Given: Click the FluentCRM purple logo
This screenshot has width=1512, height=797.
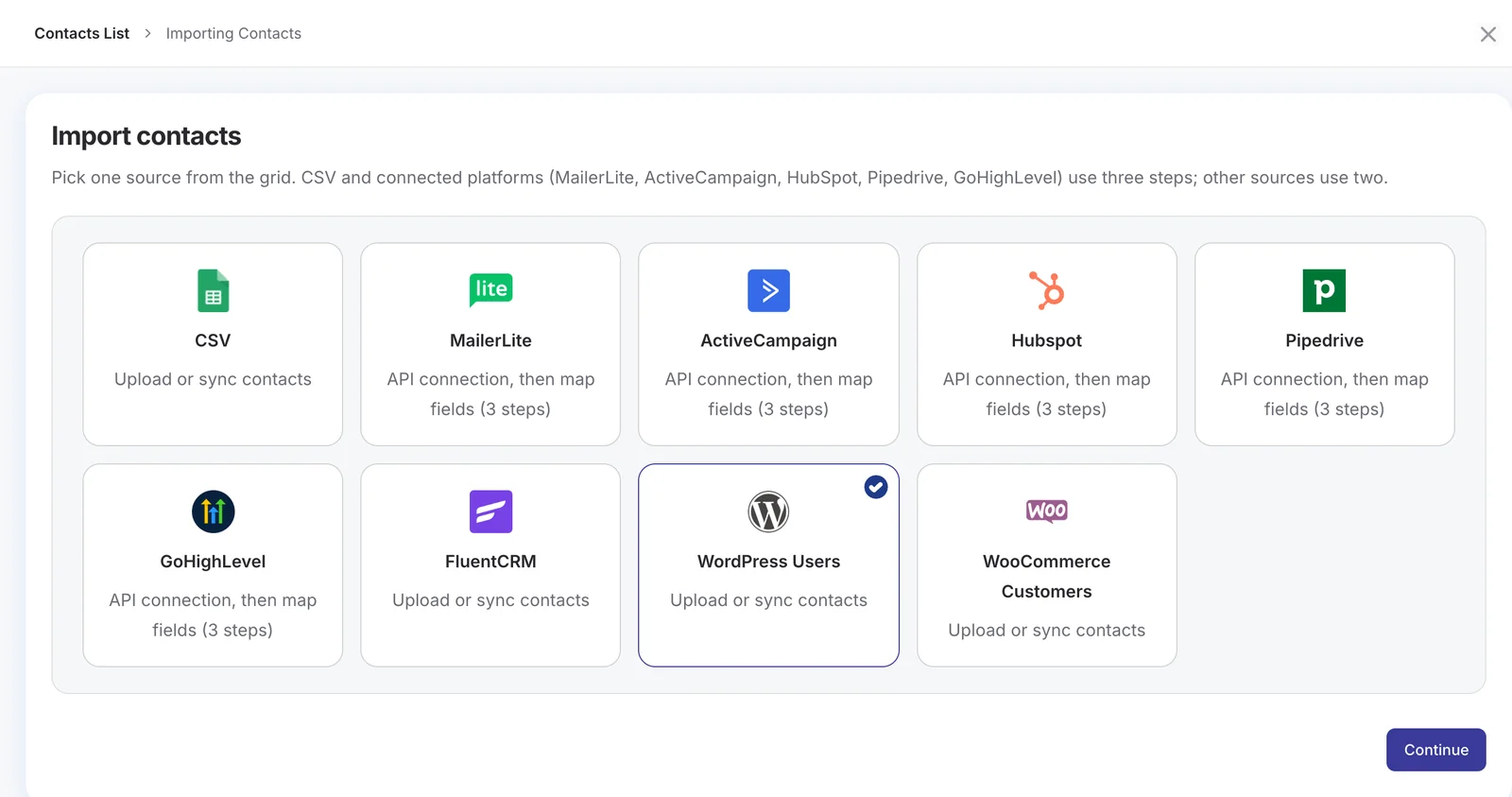Looking at the screenshot, I should 490,511.
